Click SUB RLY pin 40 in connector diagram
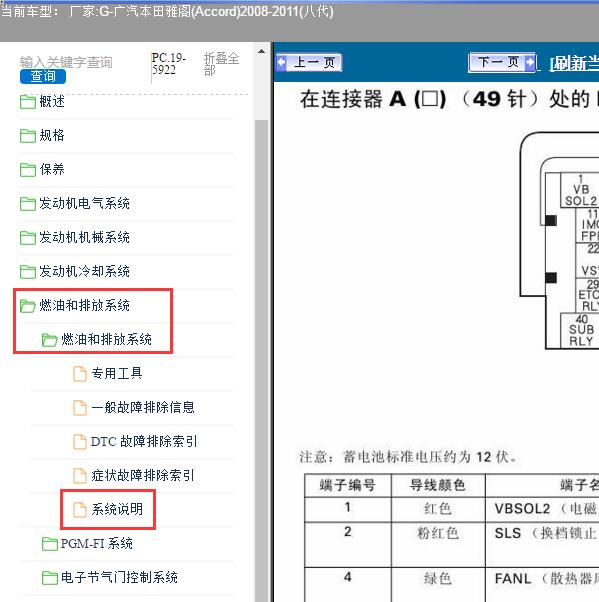The image size is (599, 602). [x=580, y=331]
